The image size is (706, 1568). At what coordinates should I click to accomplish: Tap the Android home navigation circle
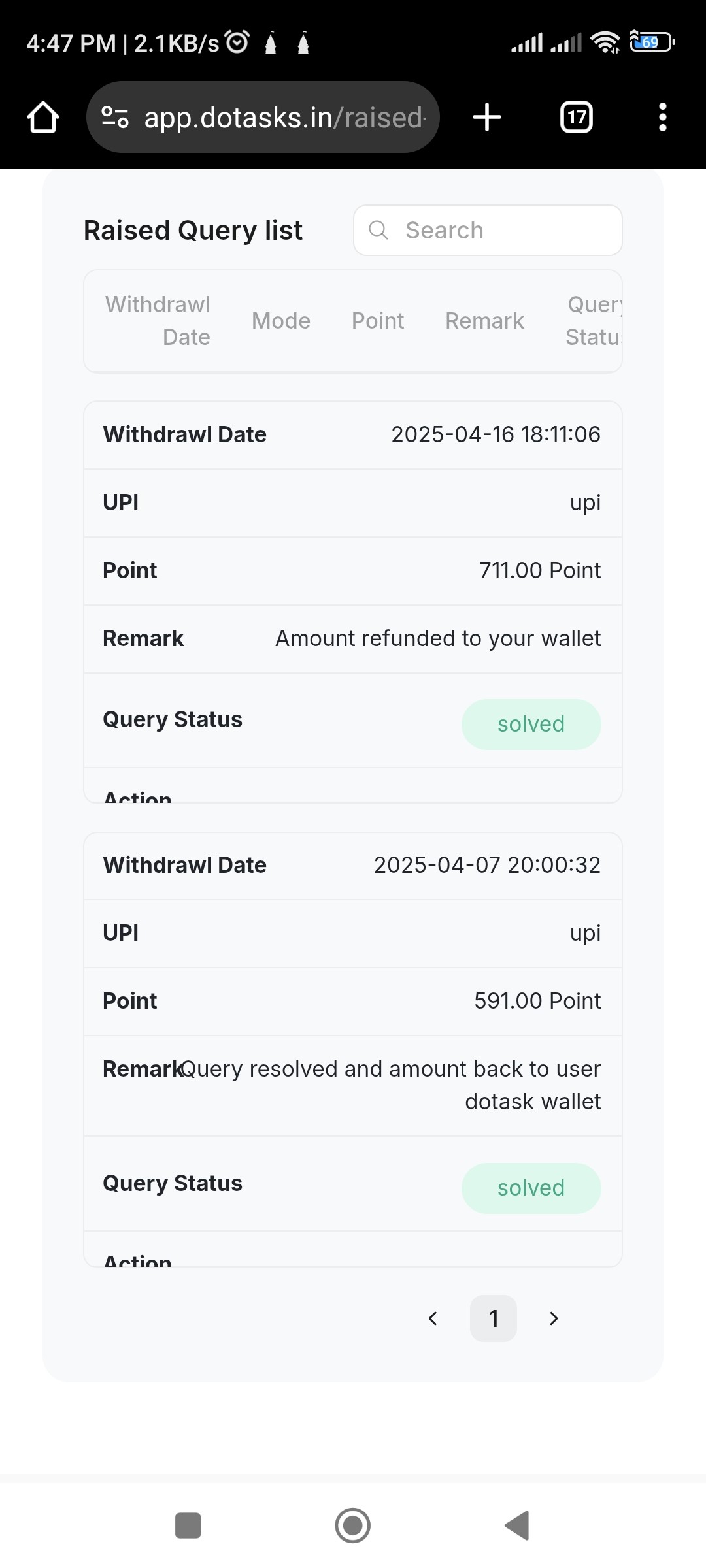tap(353, 1526)
